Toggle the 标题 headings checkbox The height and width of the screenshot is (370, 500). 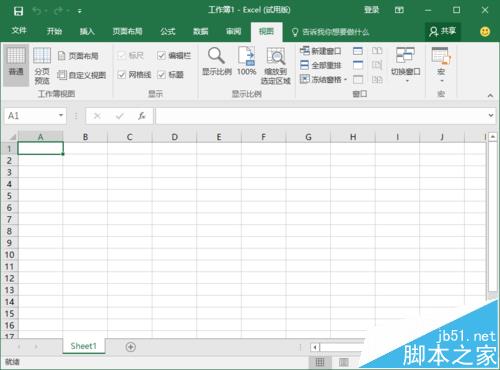[x=161, y=75]
